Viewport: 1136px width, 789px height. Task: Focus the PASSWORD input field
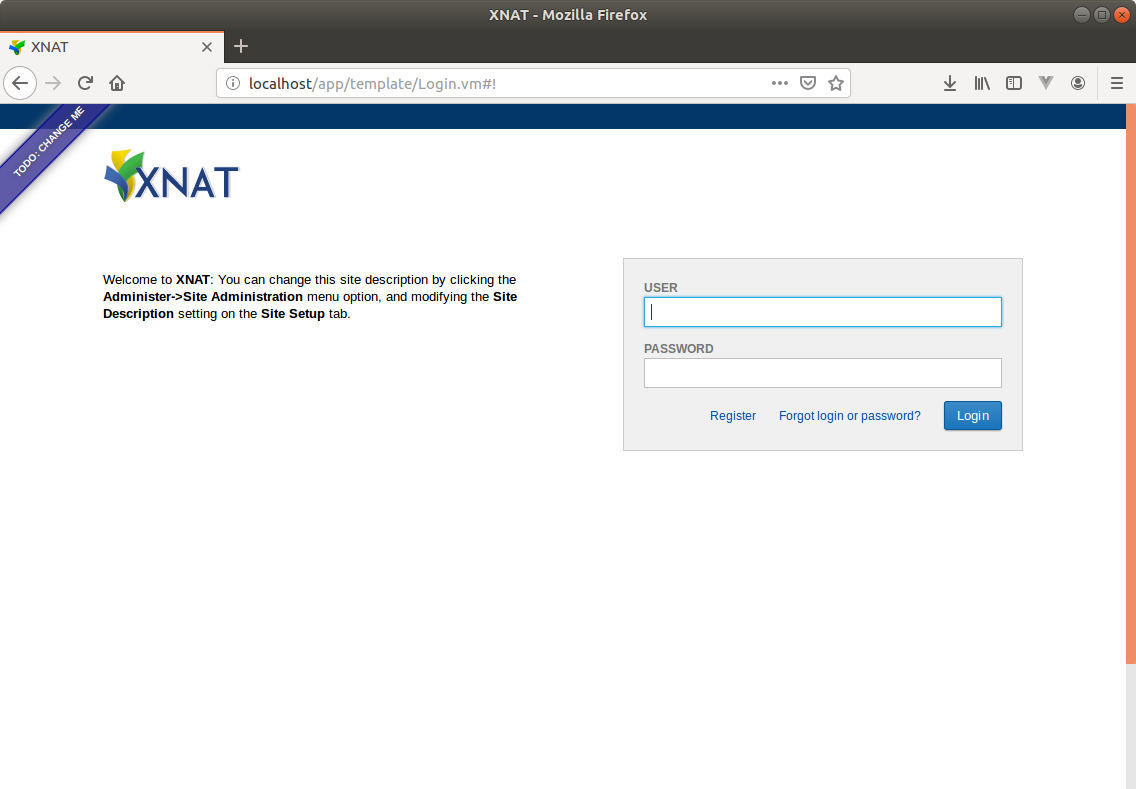tap(822, 373)
